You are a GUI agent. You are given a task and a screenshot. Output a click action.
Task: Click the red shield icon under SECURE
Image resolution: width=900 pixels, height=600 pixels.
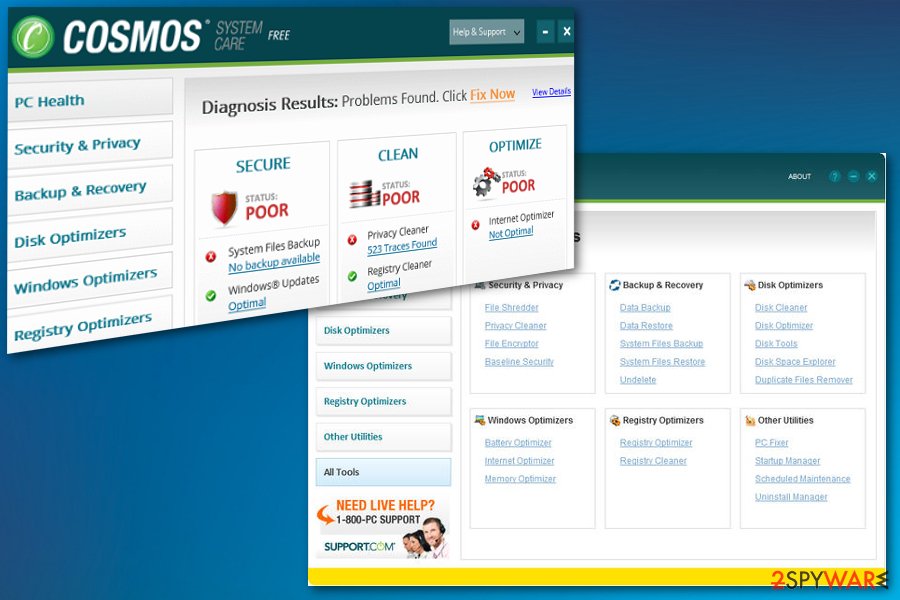(224, 207)
